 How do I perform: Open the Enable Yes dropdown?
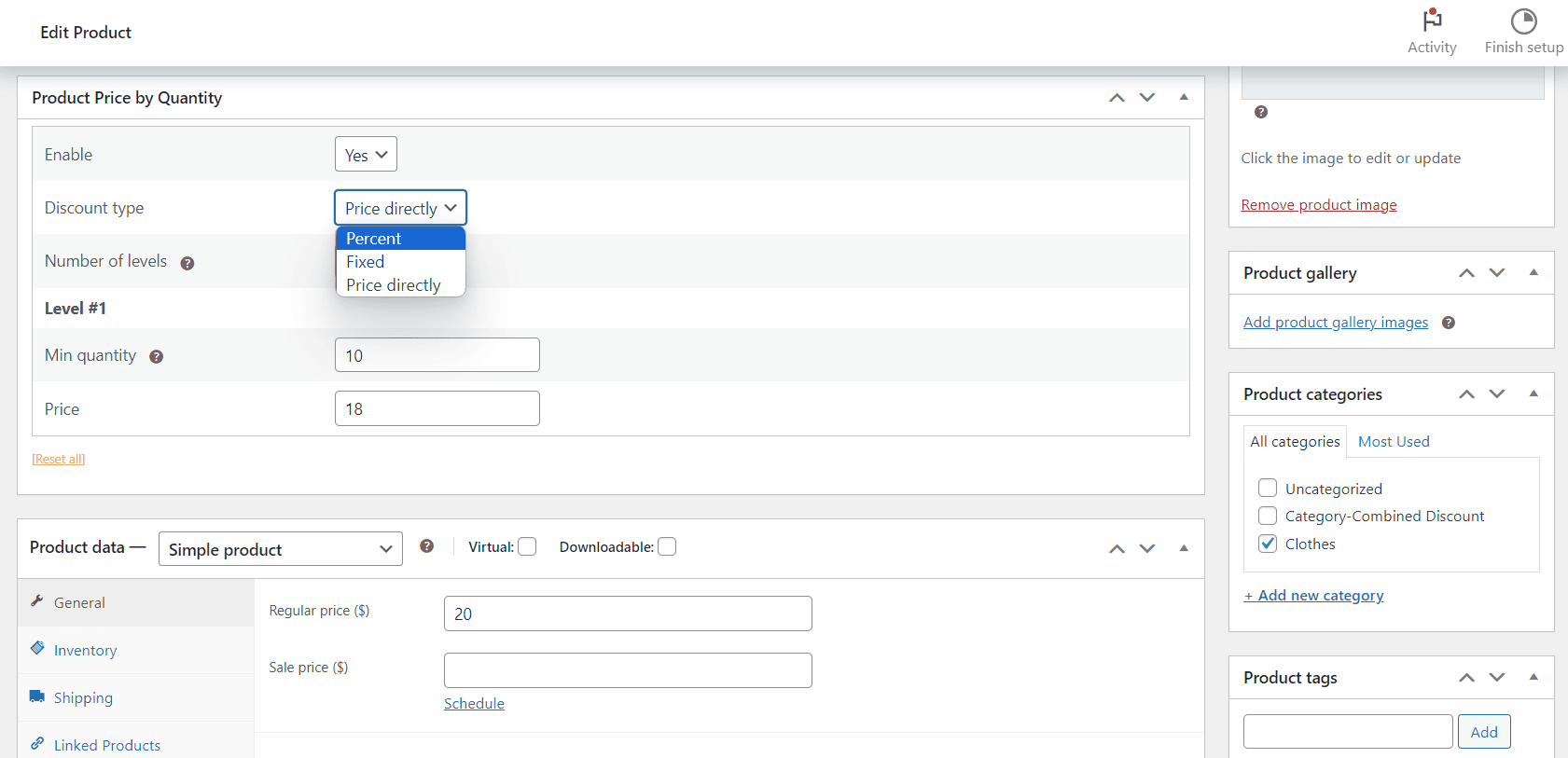[x=366, y=155]
